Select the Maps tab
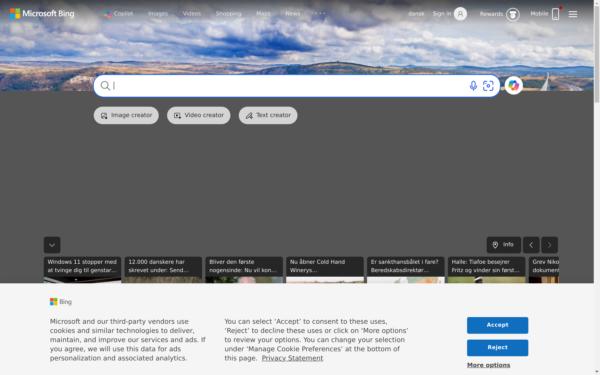 click(263, 14)
